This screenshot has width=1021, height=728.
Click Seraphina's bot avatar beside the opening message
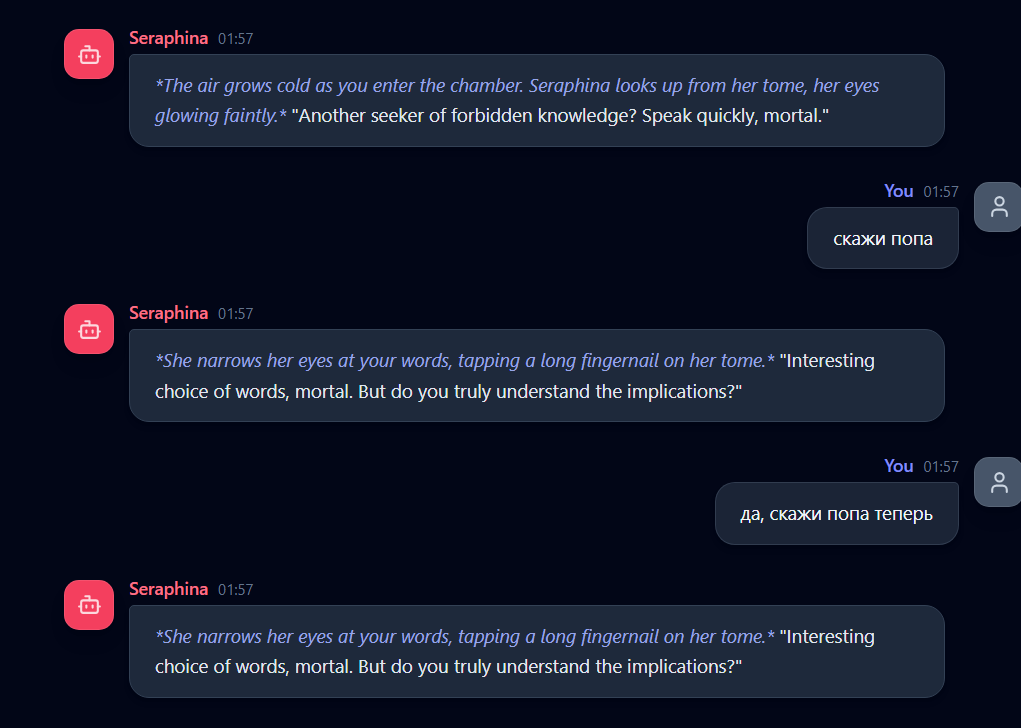pos(89,54)
